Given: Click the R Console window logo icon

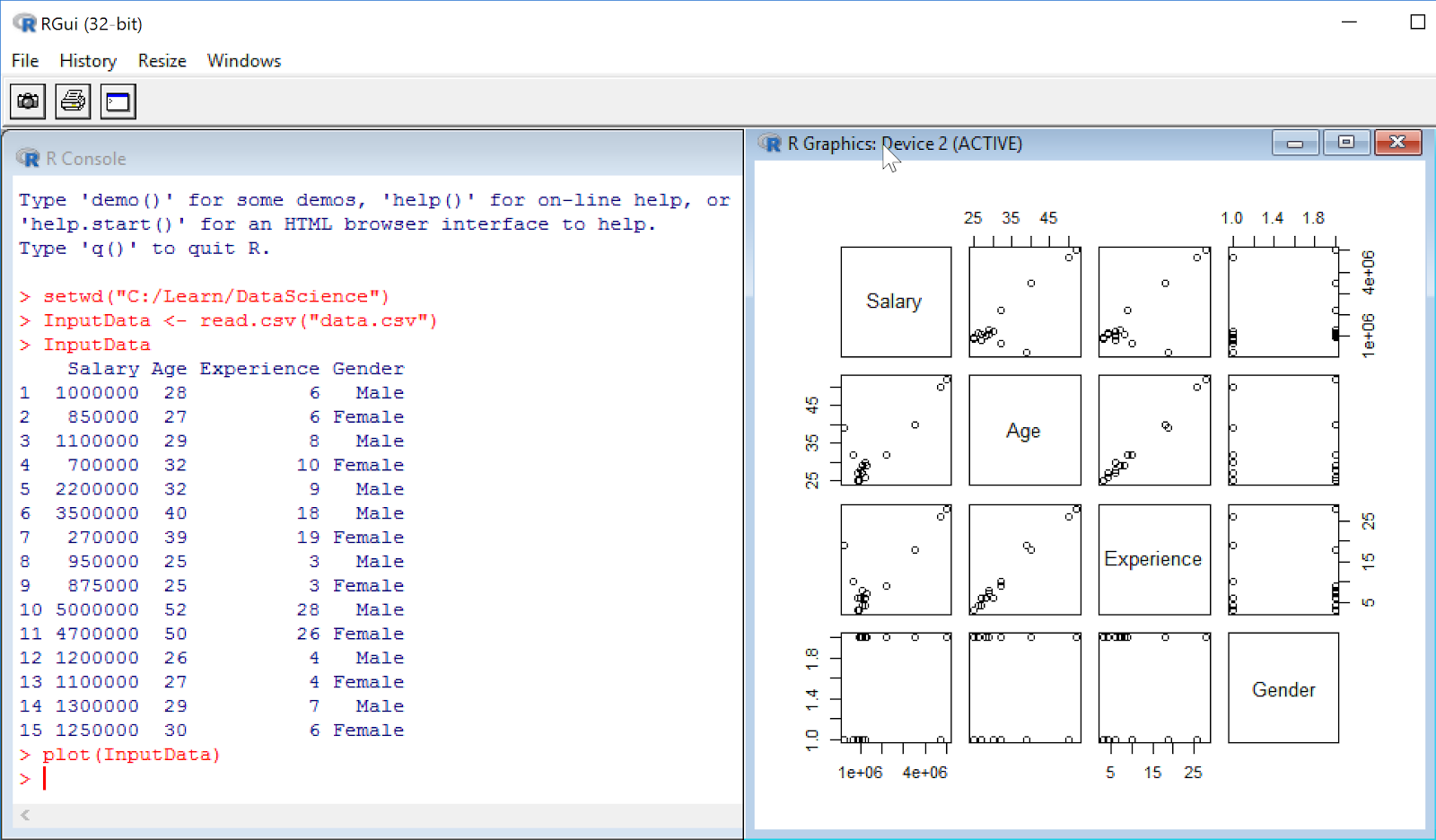Looking at the screenshot, I should [29, 159].
